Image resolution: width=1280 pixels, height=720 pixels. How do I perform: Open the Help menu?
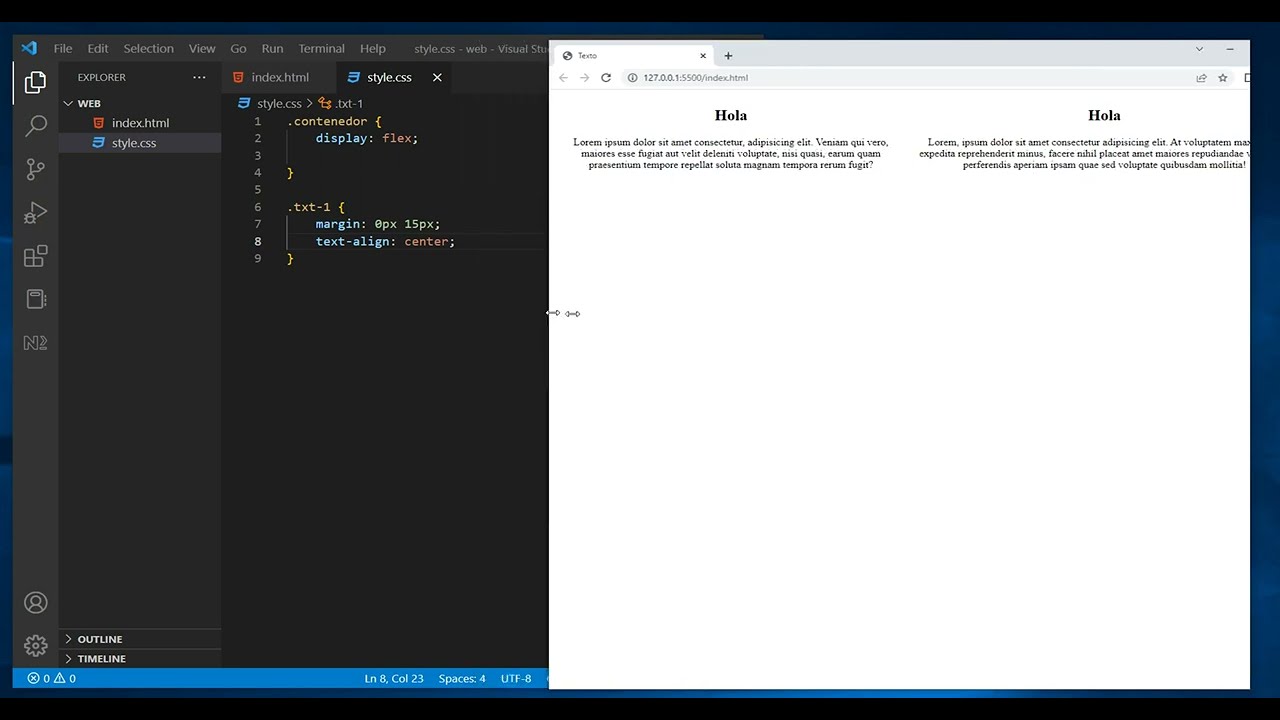coord(372,48)
